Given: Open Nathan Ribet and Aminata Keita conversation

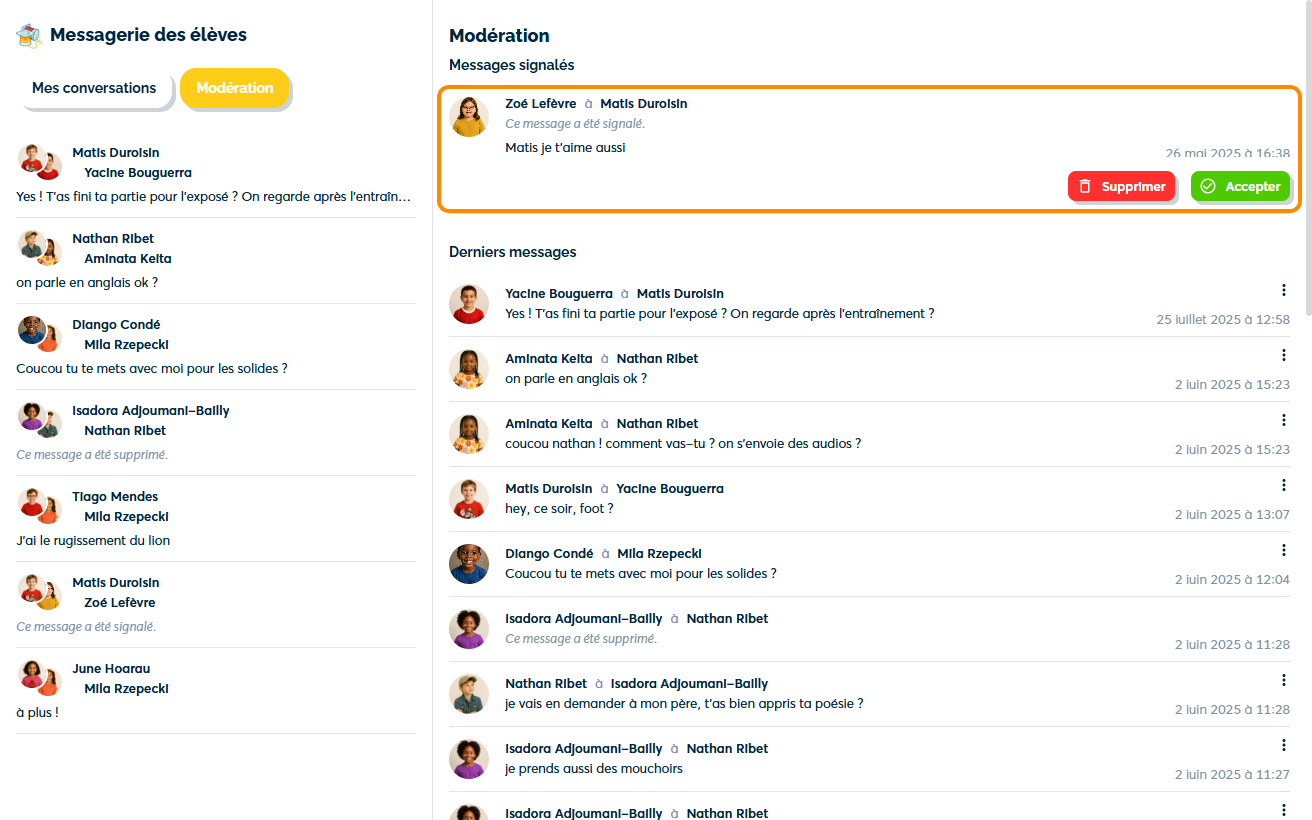Looking at the screenshot, I should [x=215, y=261].
